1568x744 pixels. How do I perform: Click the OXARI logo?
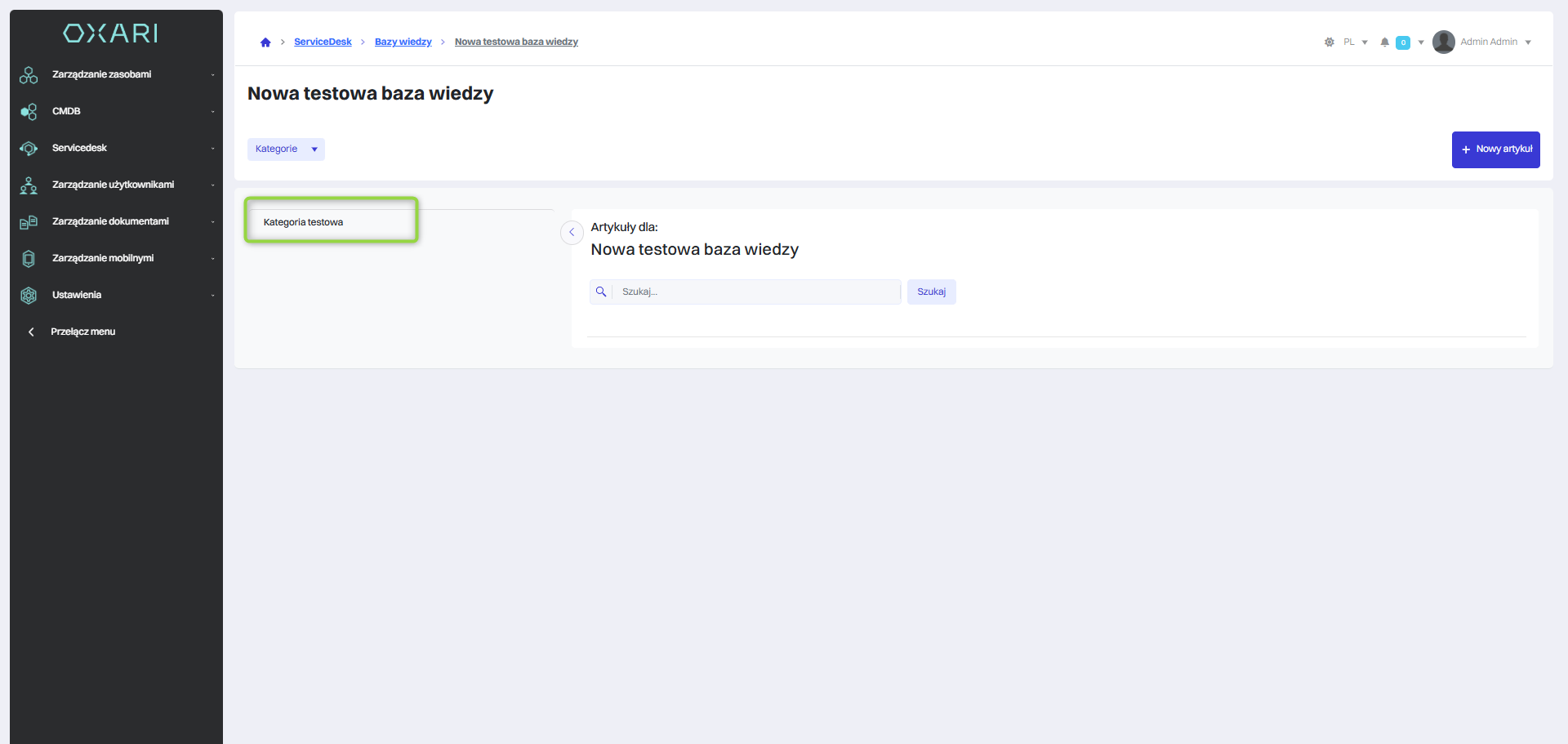(111, 33)
